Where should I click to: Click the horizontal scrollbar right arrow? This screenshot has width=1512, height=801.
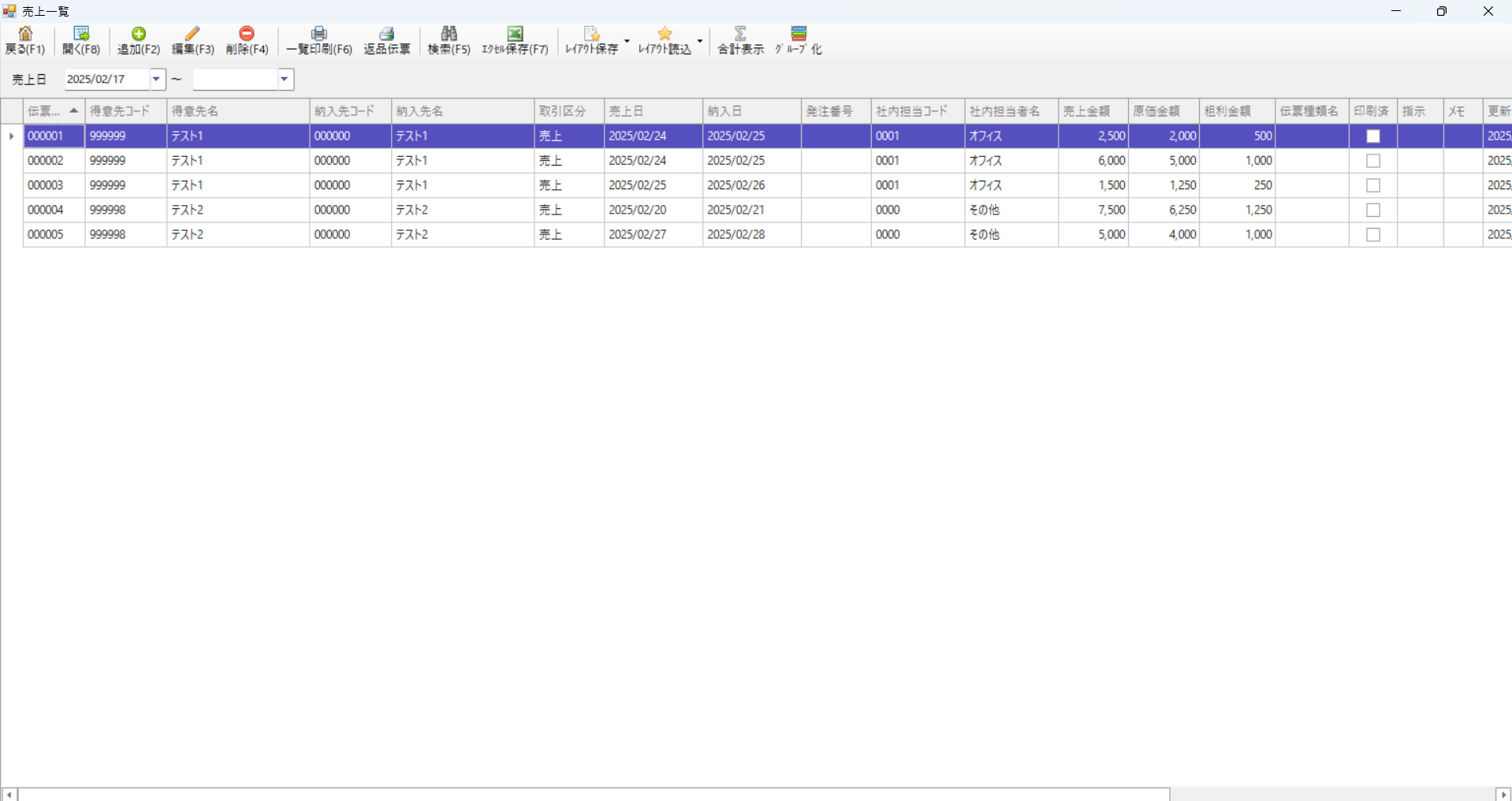(x=1503, y=795)
